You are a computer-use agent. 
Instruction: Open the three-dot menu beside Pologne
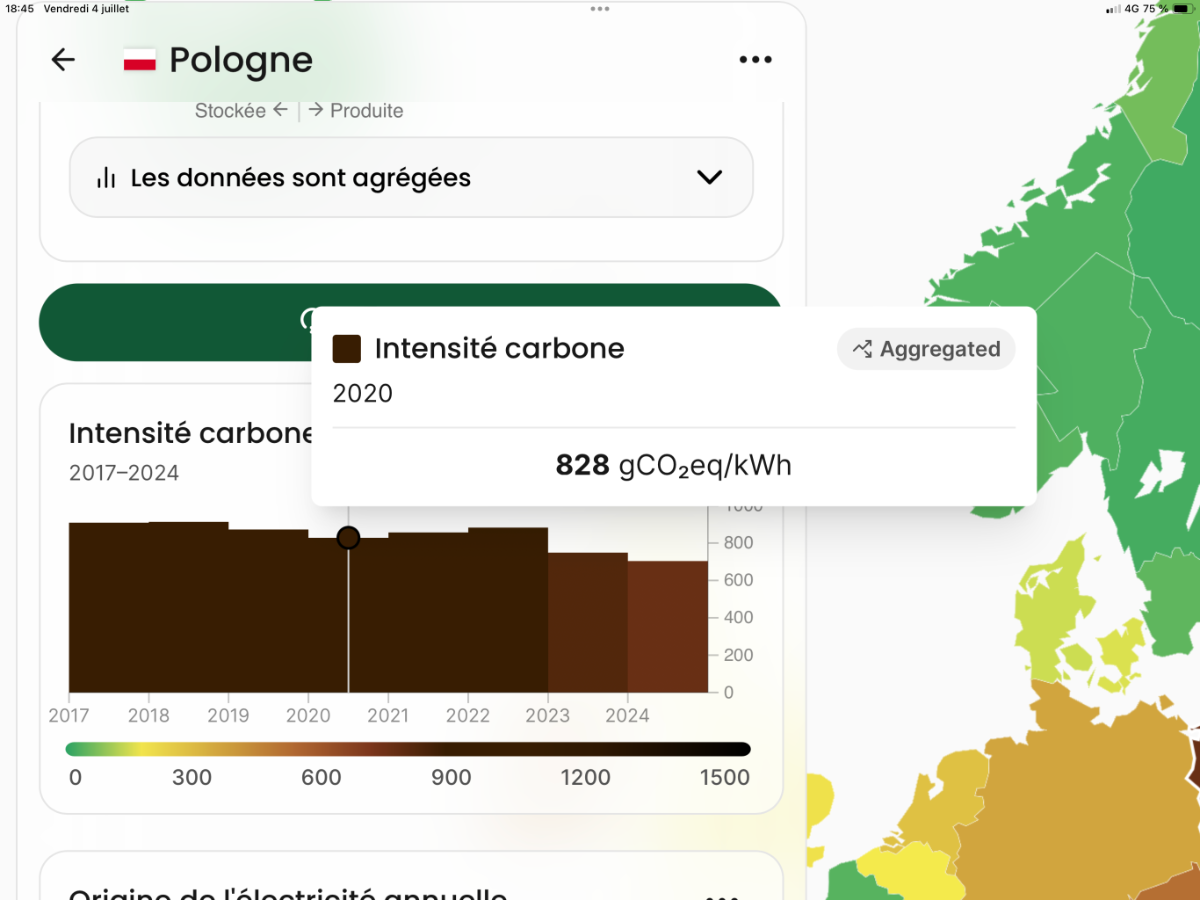[x=755, y=60]
